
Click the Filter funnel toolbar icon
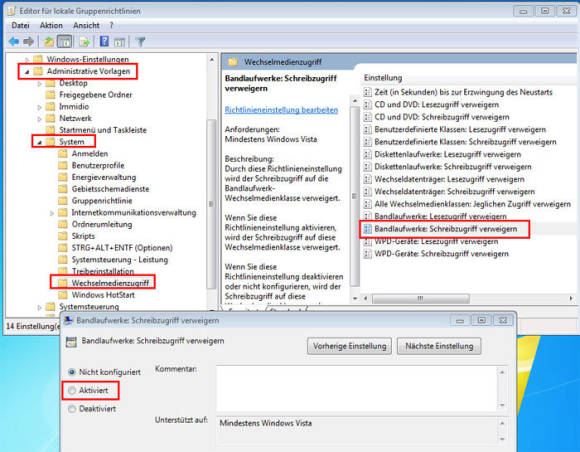coord(140,42)
